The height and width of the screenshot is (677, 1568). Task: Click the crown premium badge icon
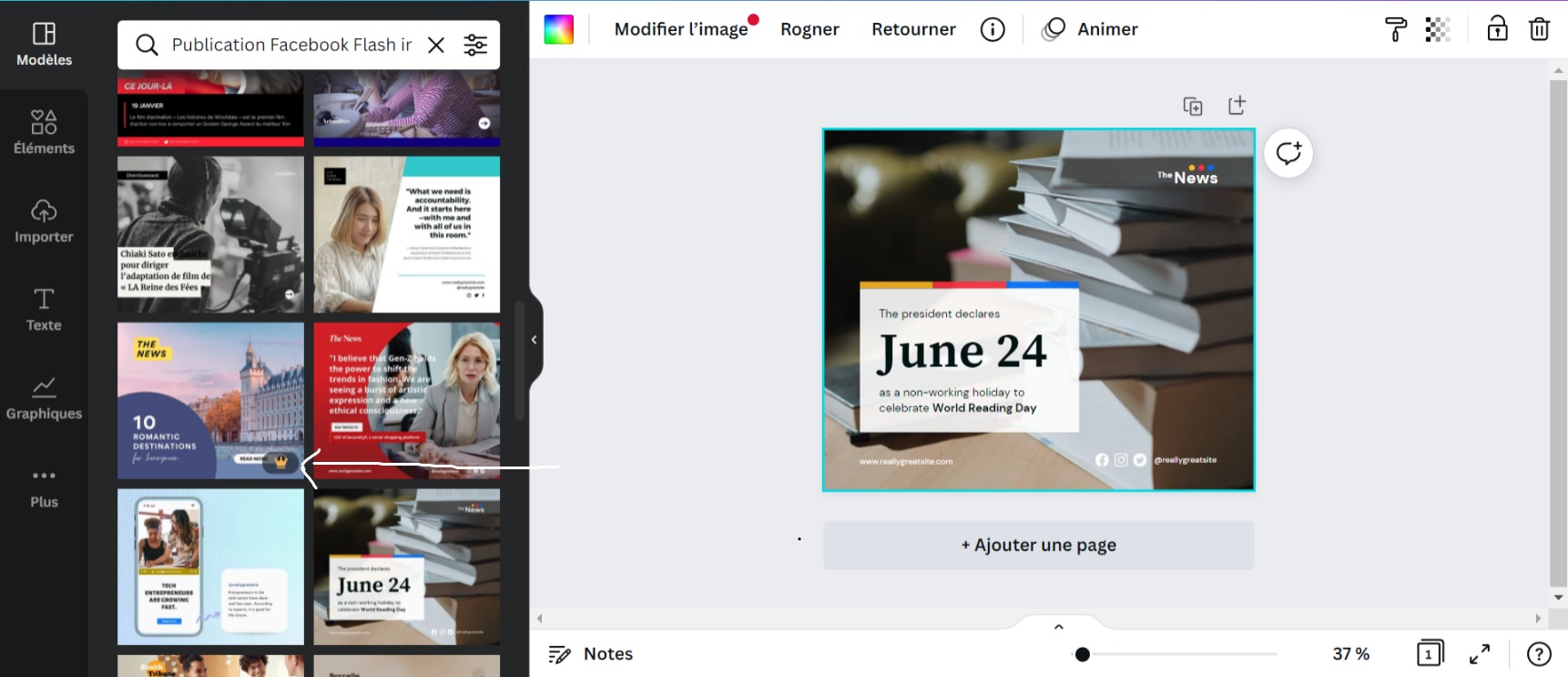(281, 462)
